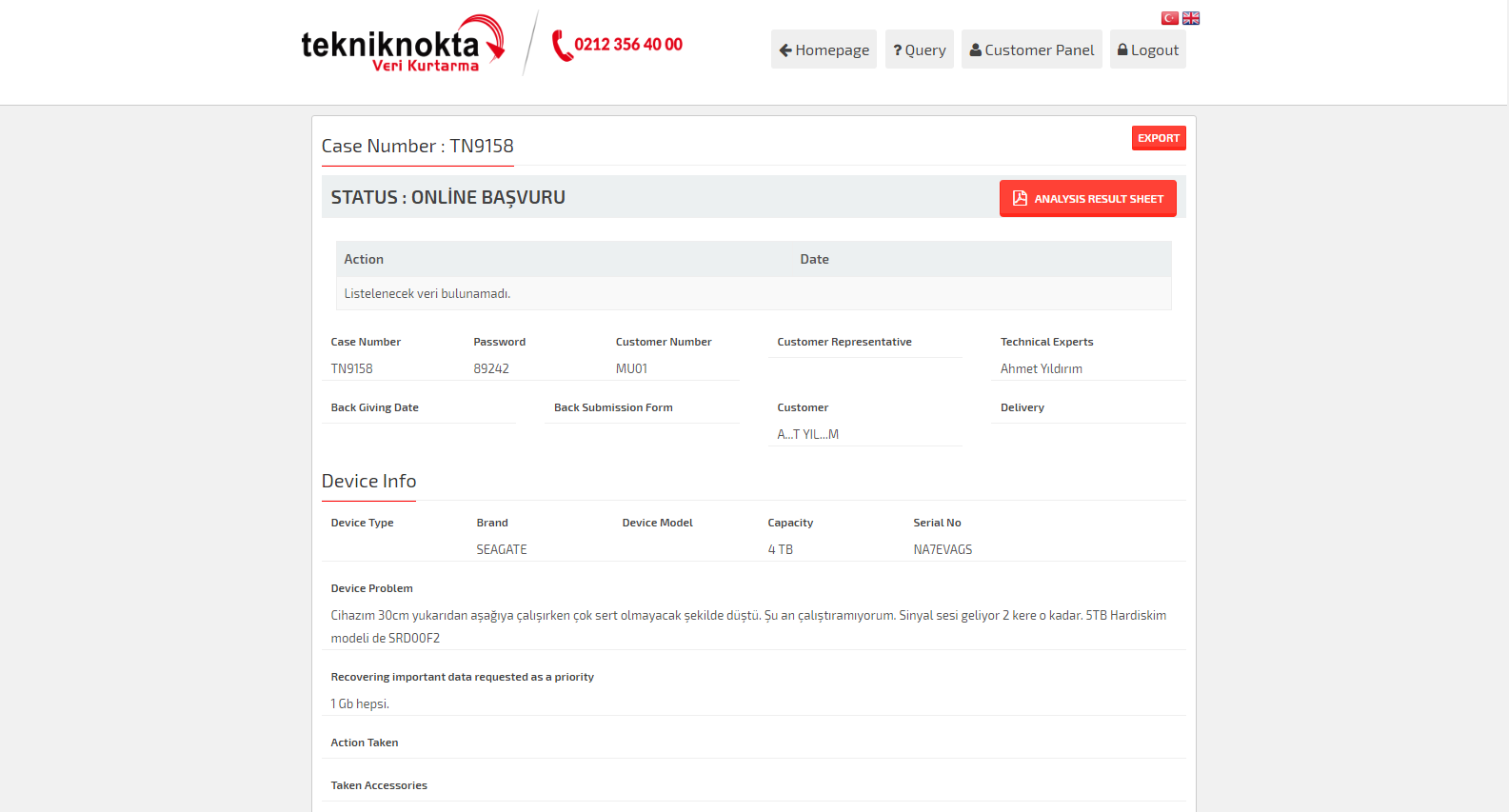Click the serial number NA7EVAGS

[x=943, y=549]
